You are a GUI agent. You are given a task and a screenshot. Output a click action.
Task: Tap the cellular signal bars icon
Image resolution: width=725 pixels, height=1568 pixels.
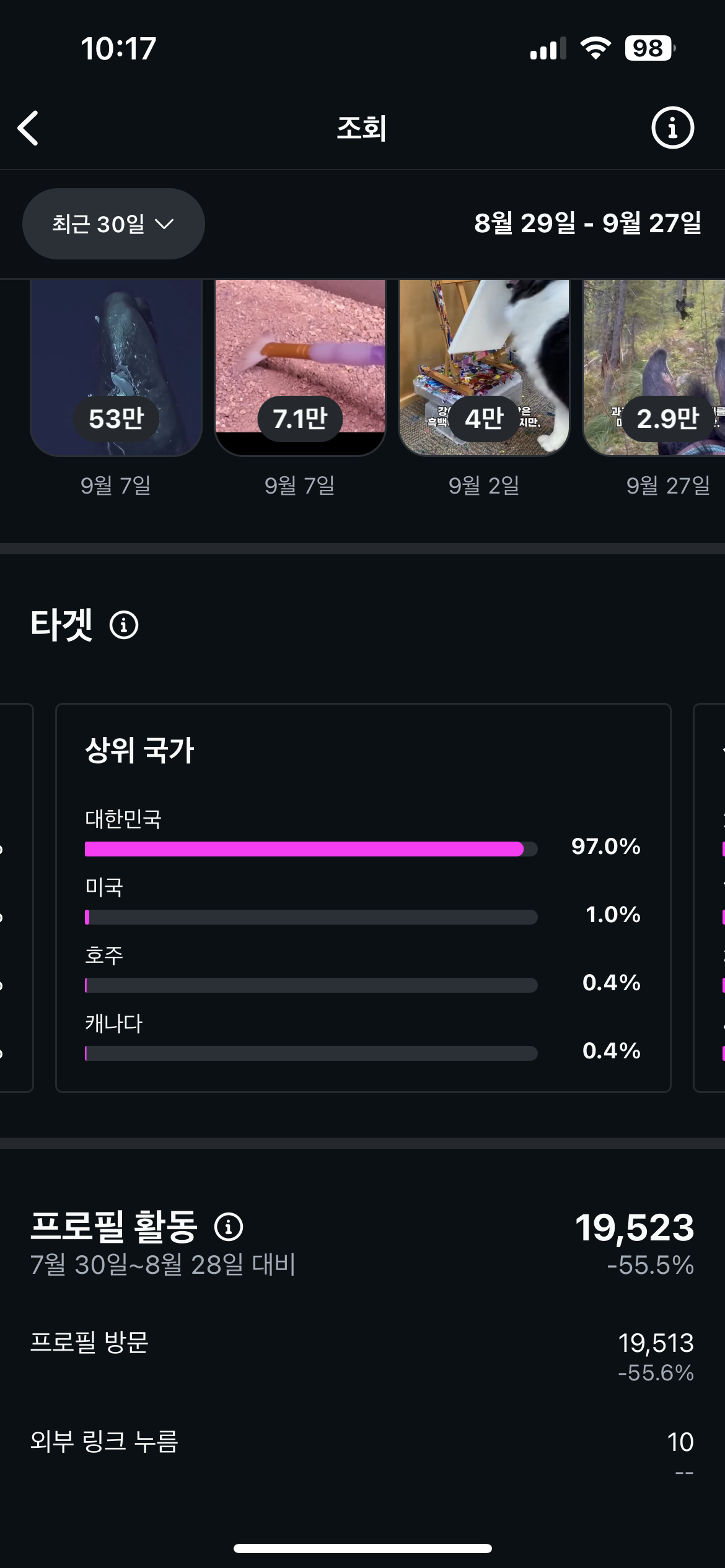tap(548, 48)
